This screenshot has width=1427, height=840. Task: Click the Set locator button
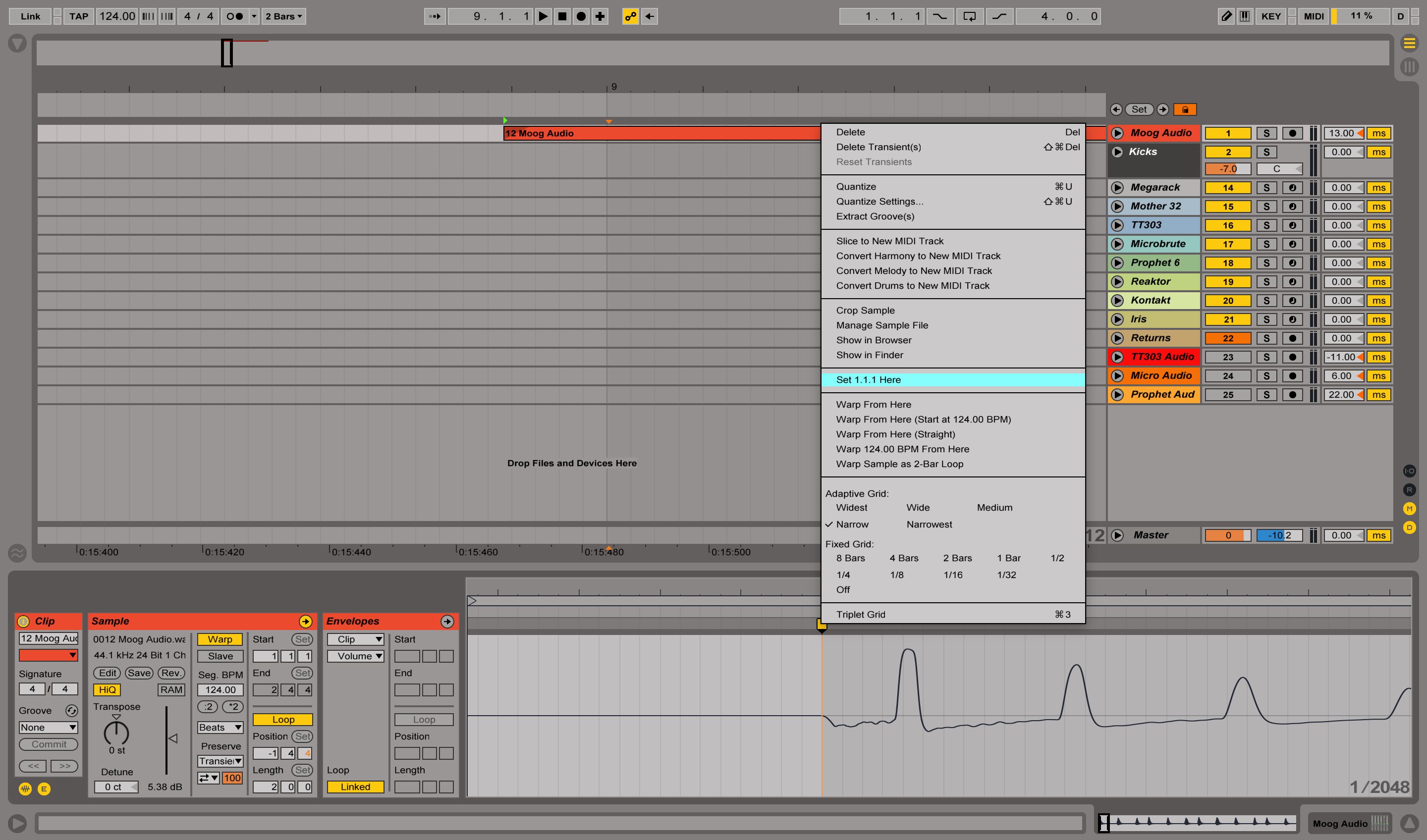[1139, 109]
